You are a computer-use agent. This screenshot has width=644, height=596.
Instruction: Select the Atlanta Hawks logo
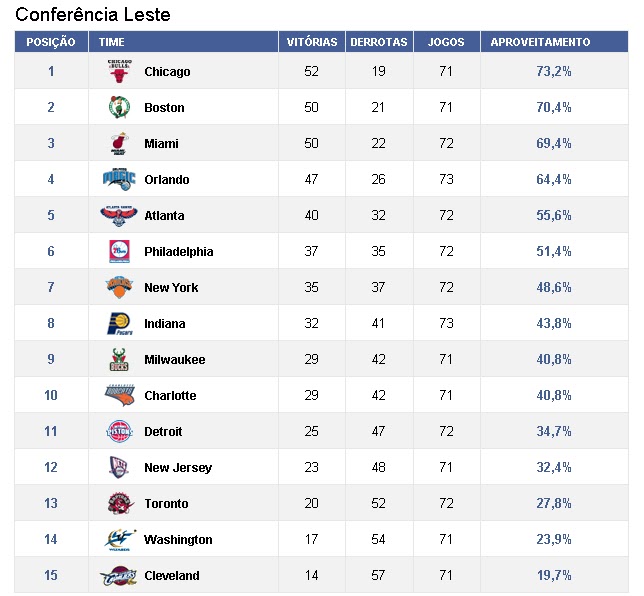[x=119, y=215]
